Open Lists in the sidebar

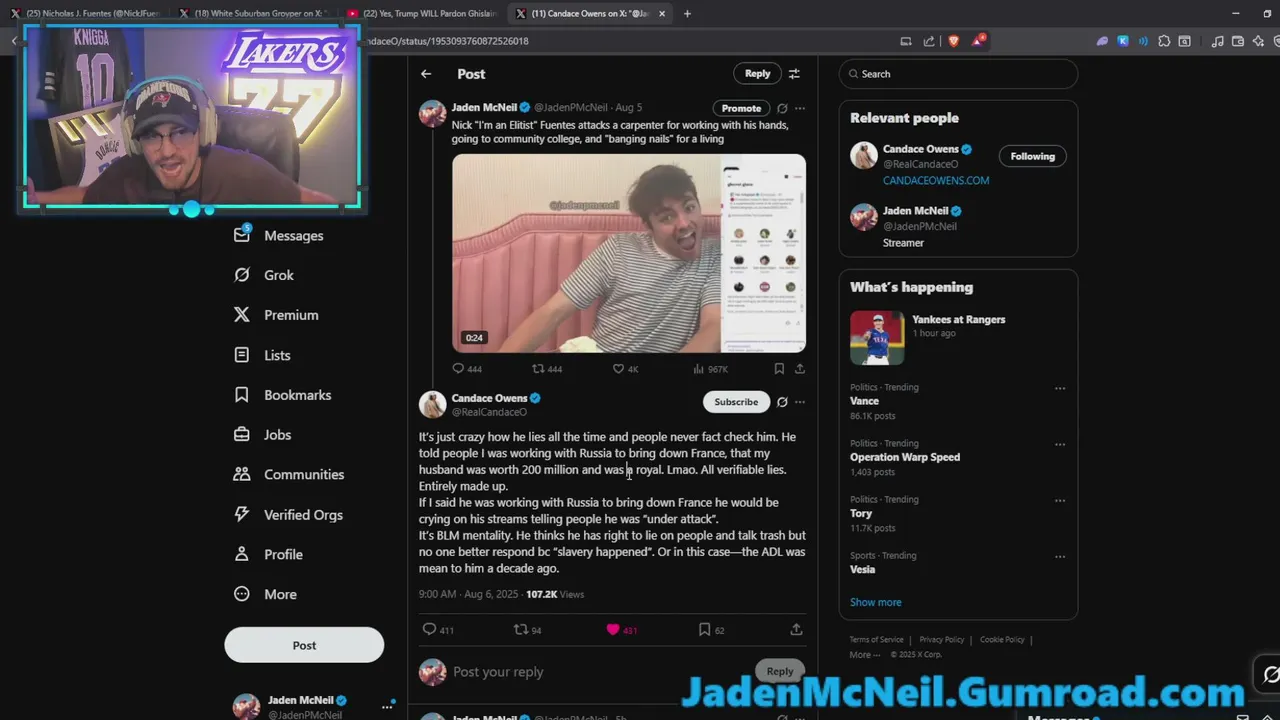pos(261,355)
